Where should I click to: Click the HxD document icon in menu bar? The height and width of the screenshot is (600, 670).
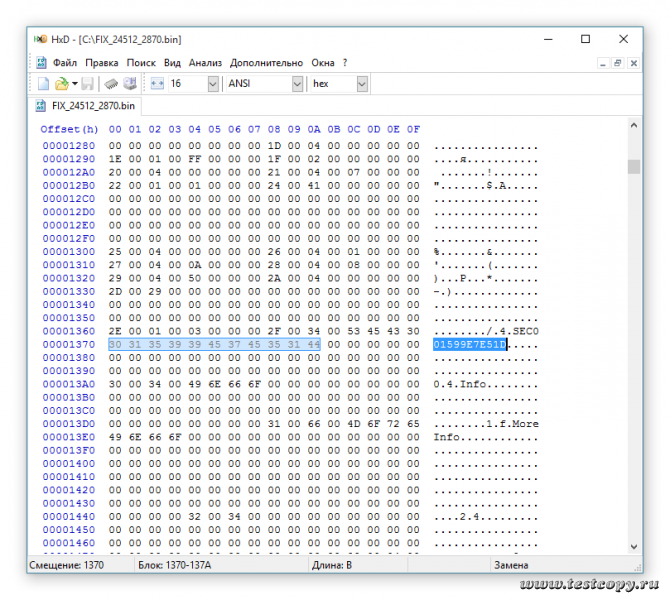pos(42,62)
